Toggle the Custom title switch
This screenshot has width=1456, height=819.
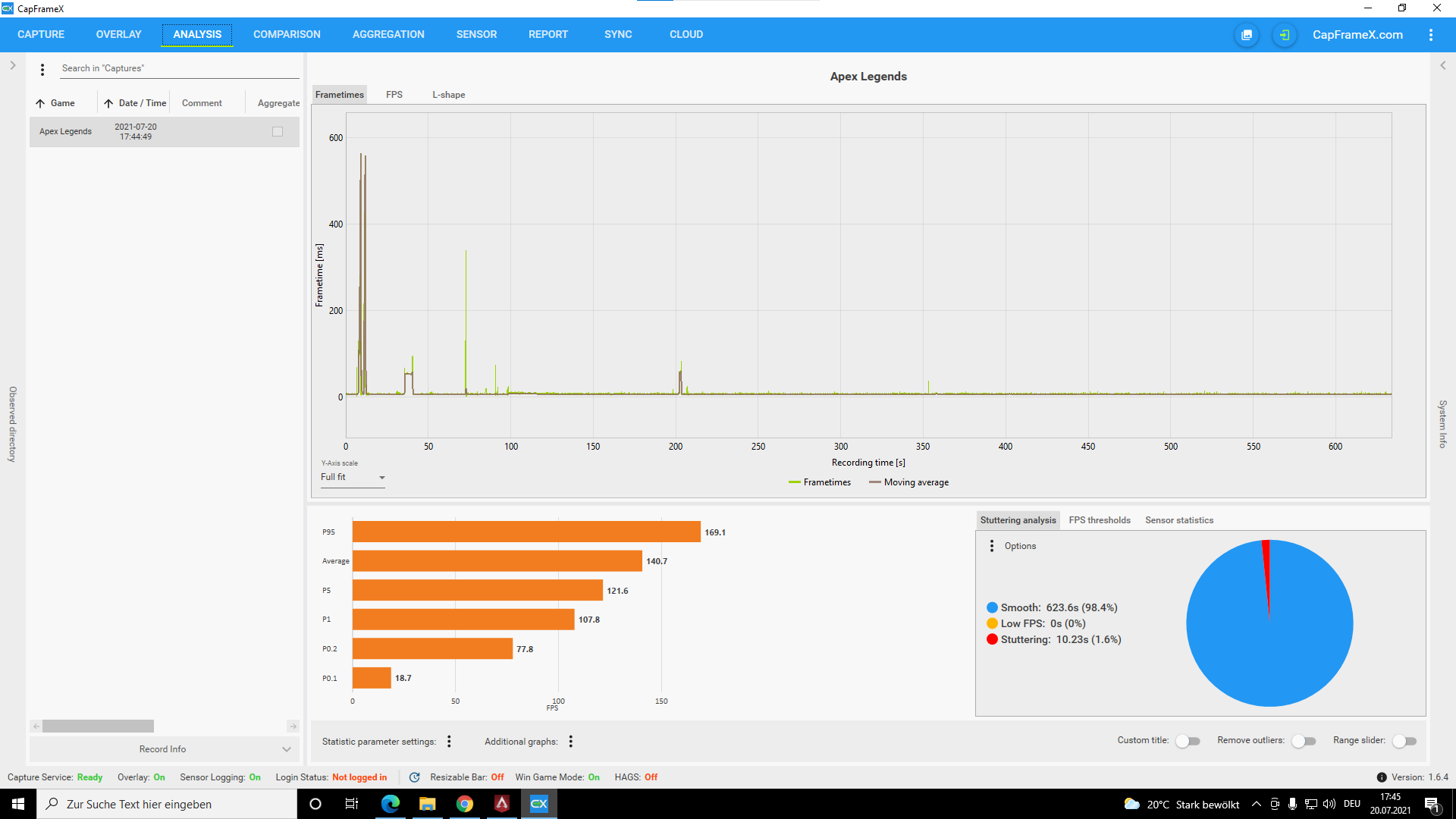pos(1188,741)
